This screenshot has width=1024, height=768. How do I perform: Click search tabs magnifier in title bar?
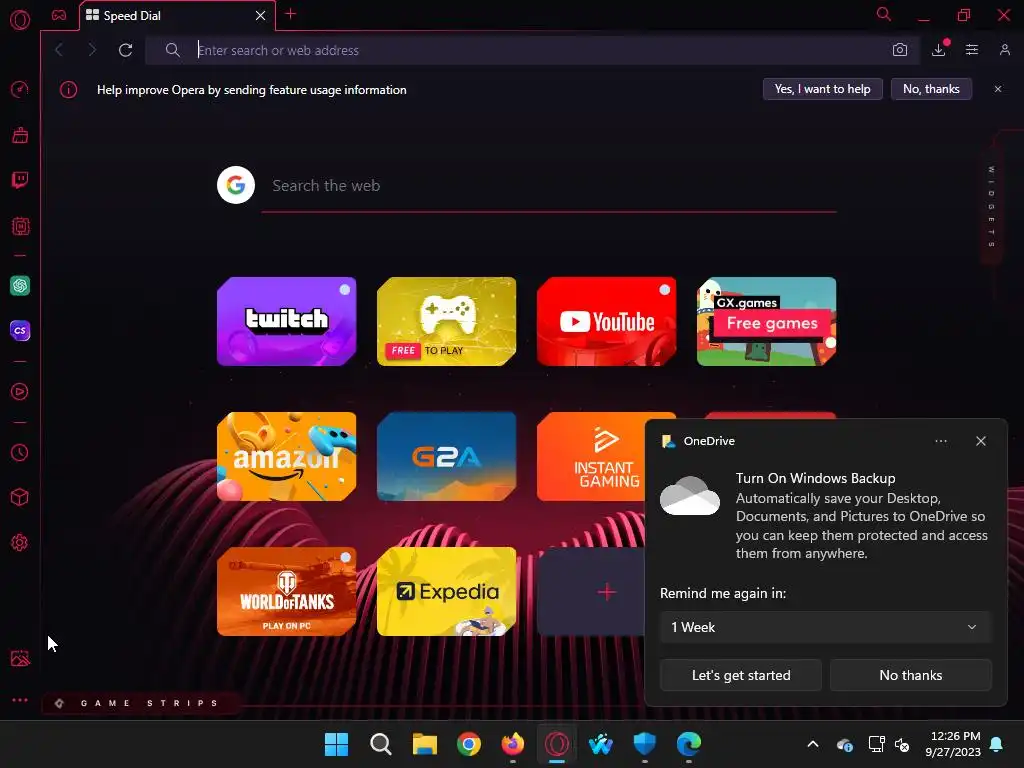pos(884,14)
